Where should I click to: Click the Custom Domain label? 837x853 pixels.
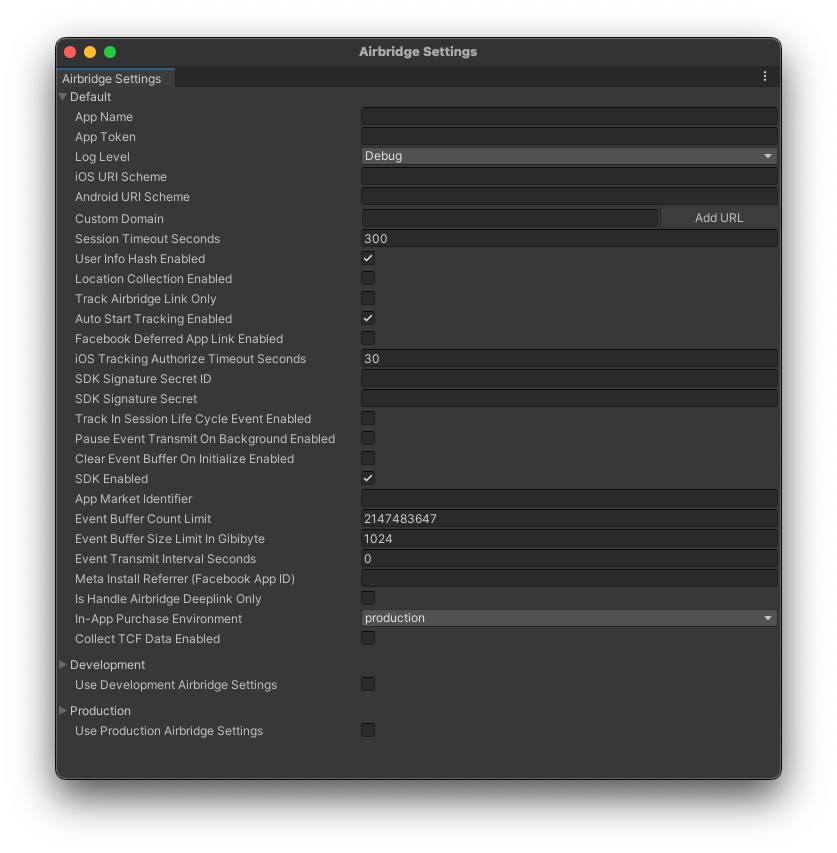(119, 219)
